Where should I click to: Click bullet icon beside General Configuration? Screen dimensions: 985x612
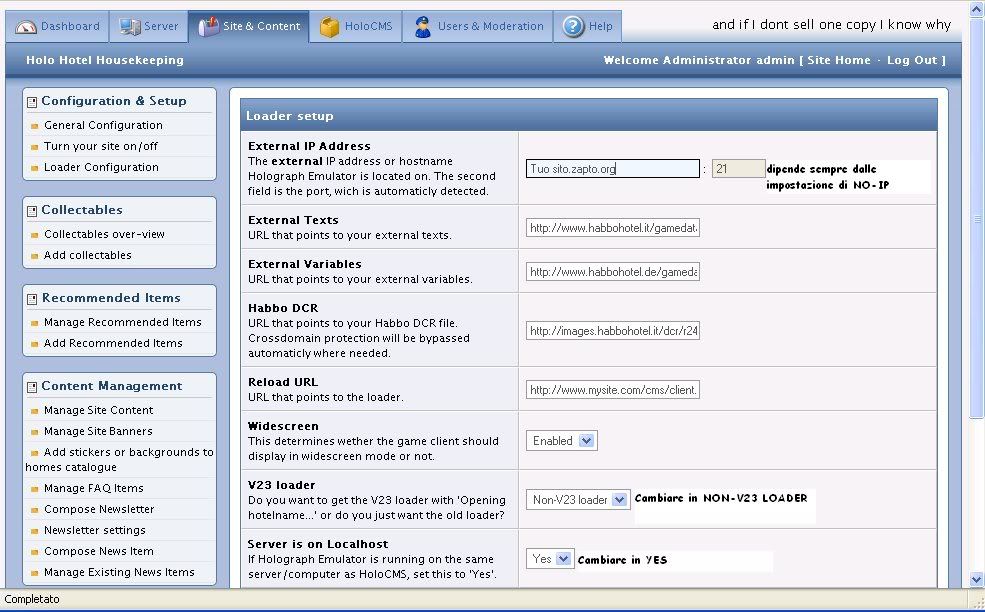pyautogui.click(x=35, y=126)
